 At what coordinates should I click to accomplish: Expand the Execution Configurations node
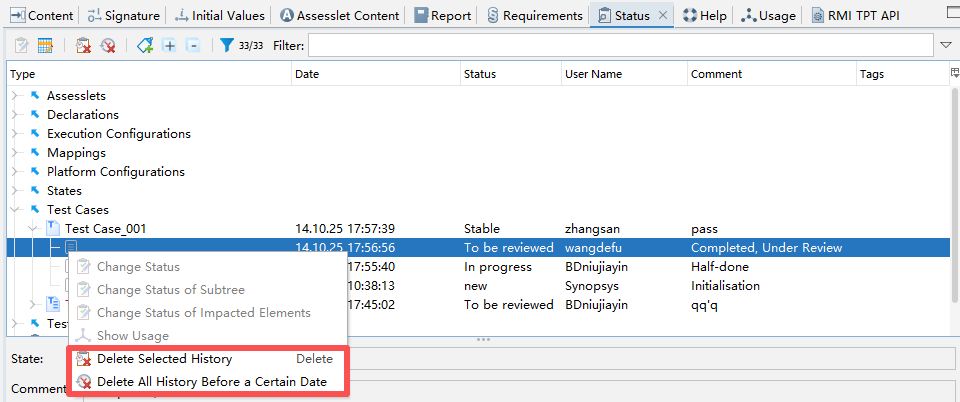[16, 134]
